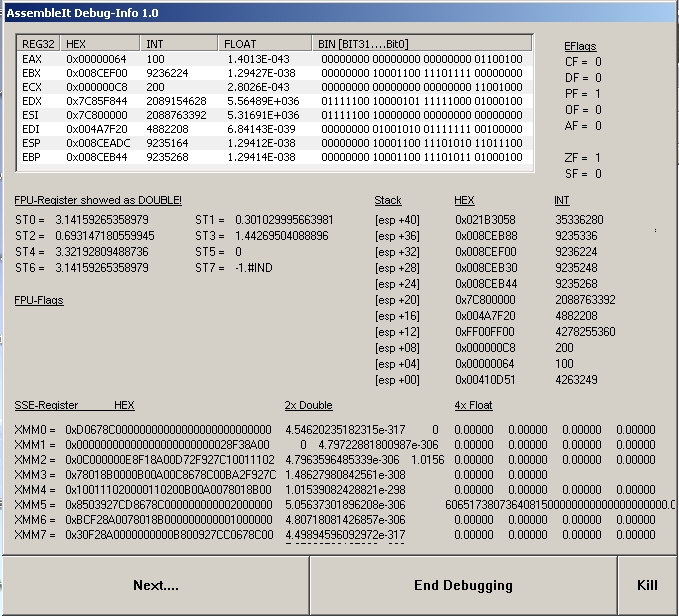Click the INT column header in register list

coord(179,44)
